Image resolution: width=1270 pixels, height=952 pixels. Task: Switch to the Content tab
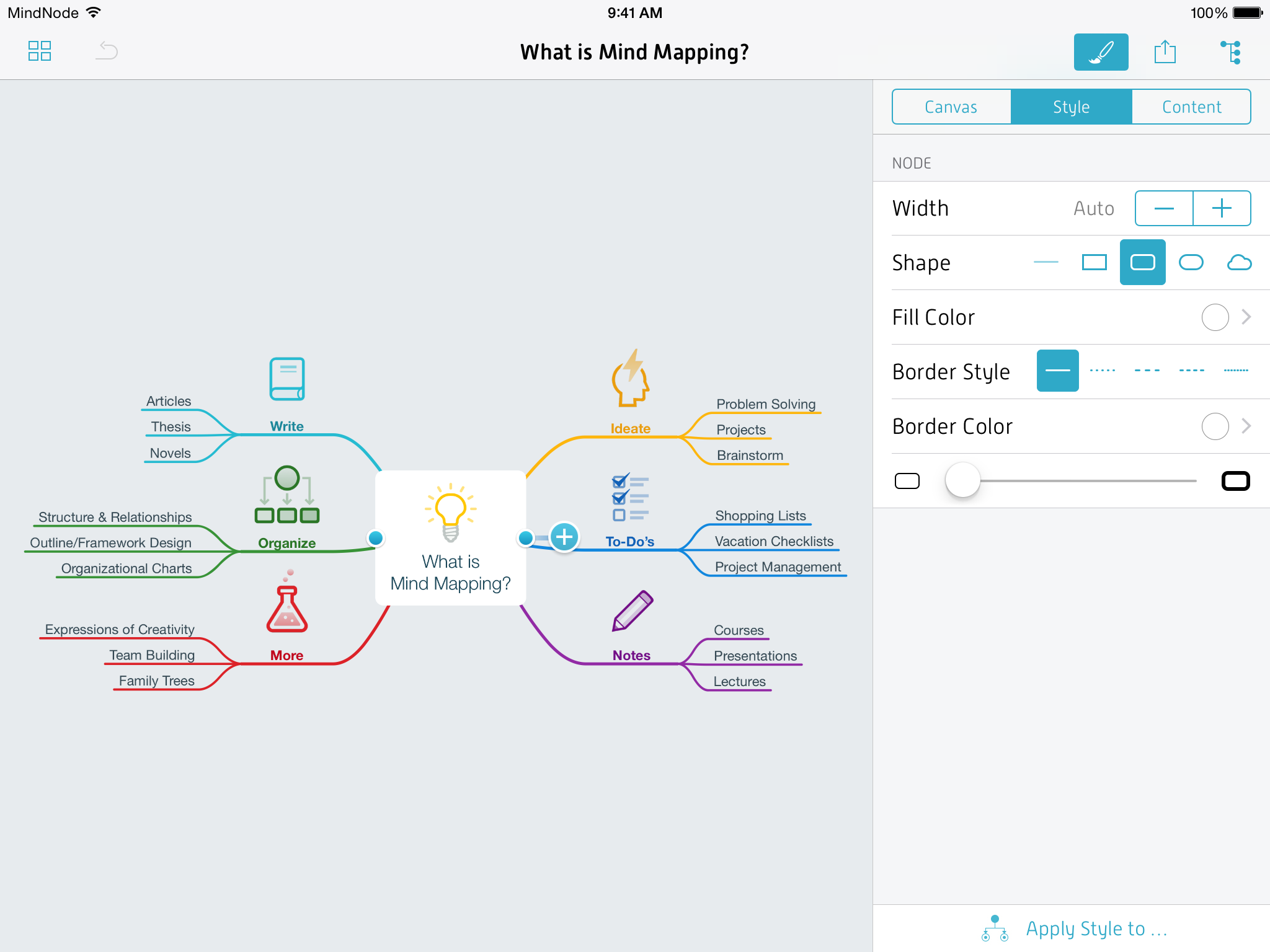(x=1191, y=106)
